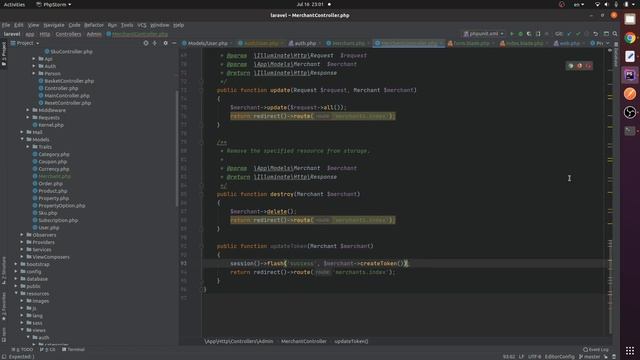Open in Firefox browser hover icon
Image resolution: width=640 pixels, height=360 pixels.
pyautogui.click(x=579, y=66)
